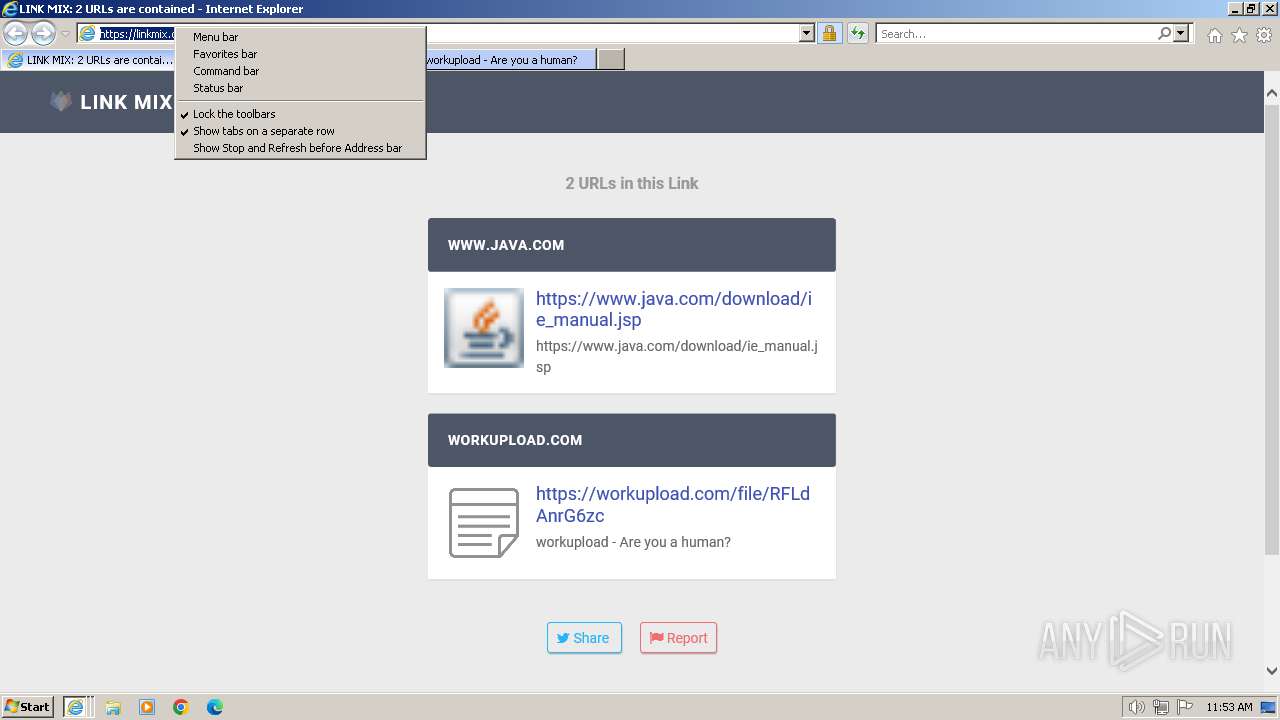This screenshot has width=1280, height=720.
Task: Click the green Refresh page icon
Action: point(858,34)
